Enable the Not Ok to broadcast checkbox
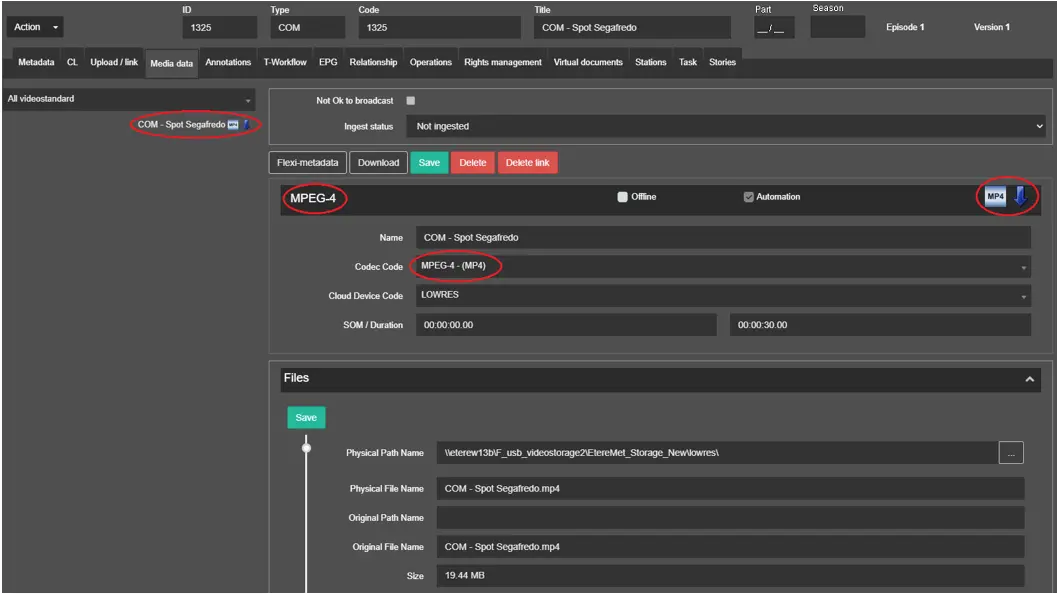 (x=411, y=101)
